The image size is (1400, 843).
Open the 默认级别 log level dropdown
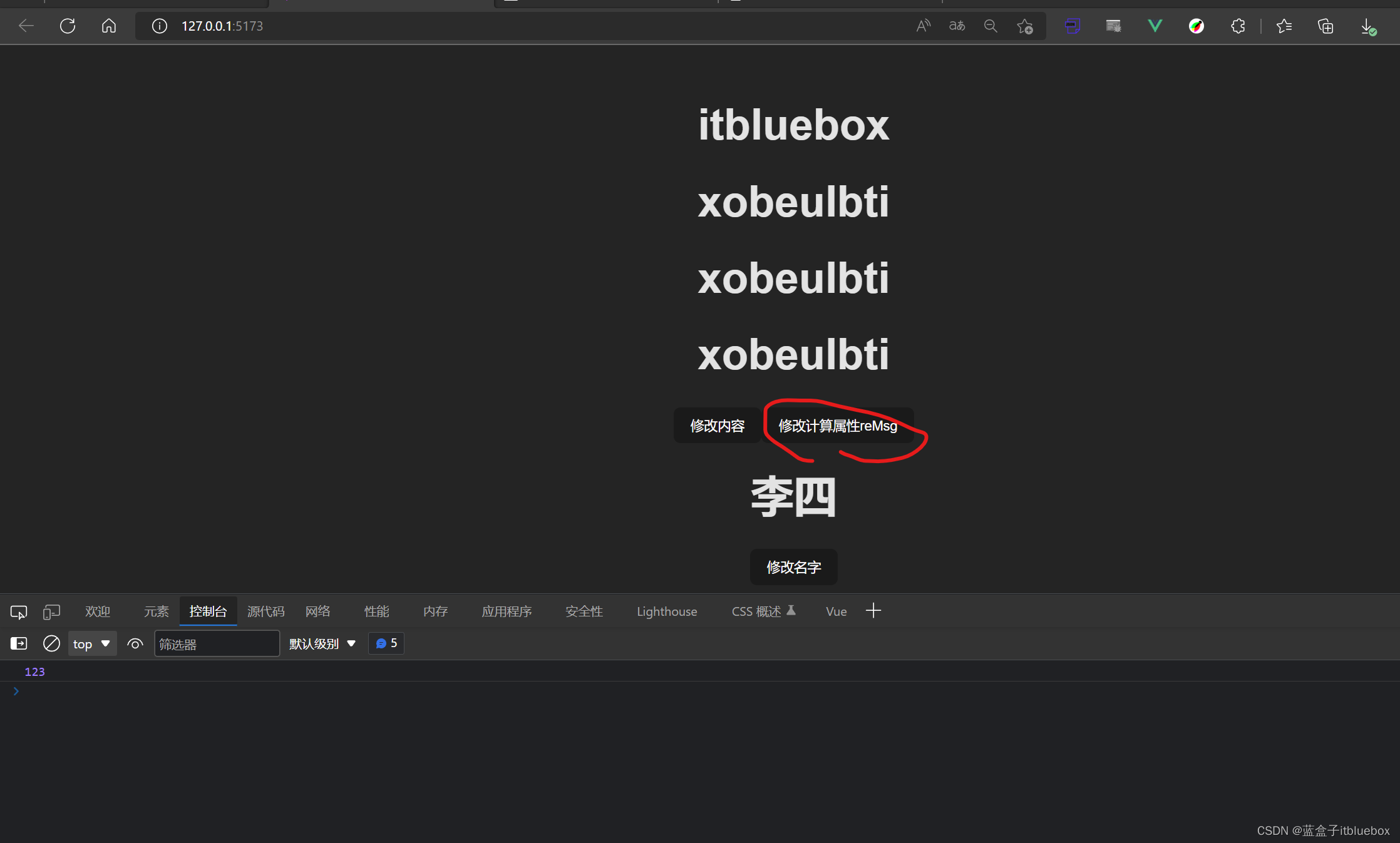point(322,643)
